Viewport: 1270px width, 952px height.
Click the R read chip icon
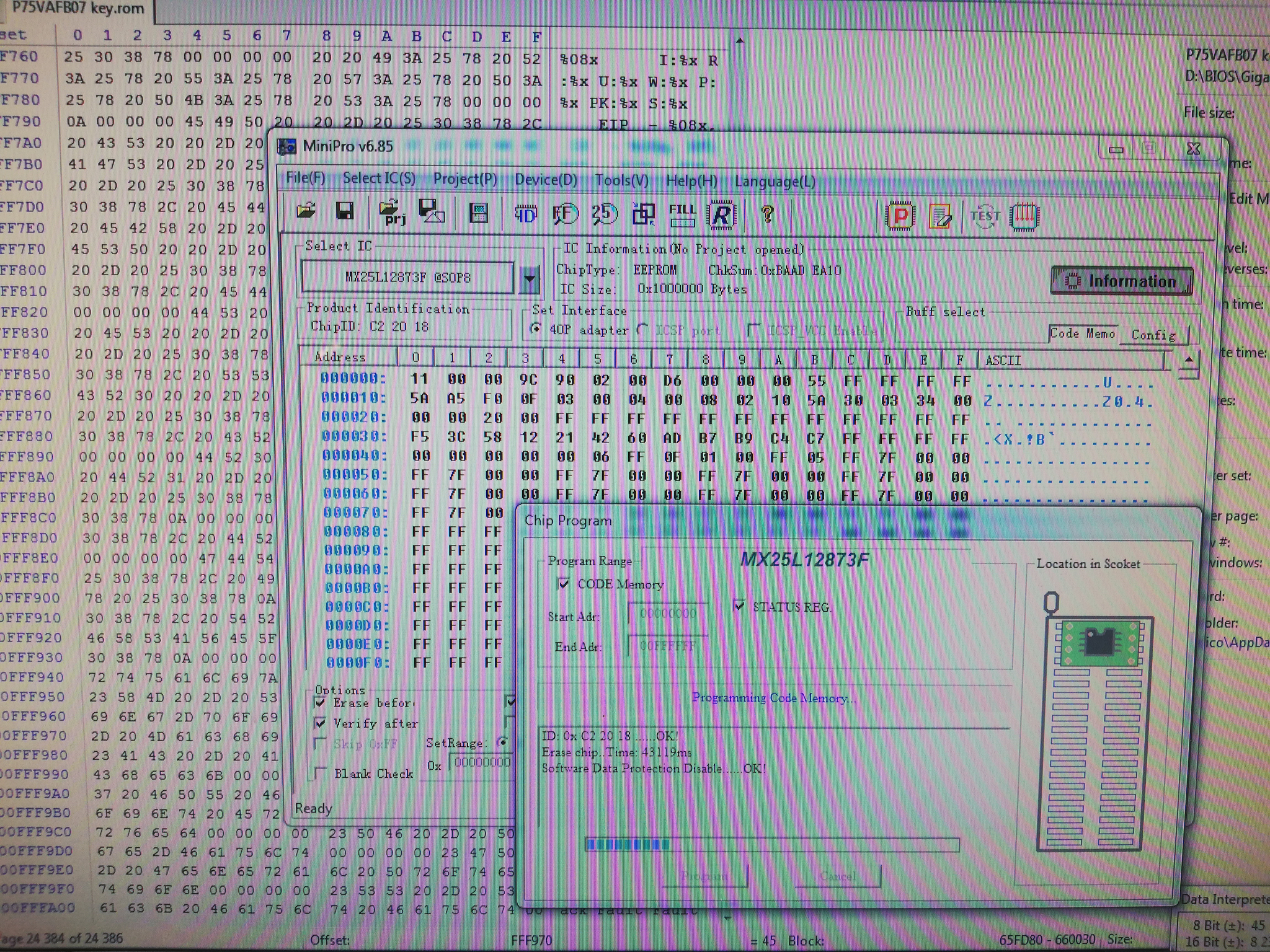point(721,215)
